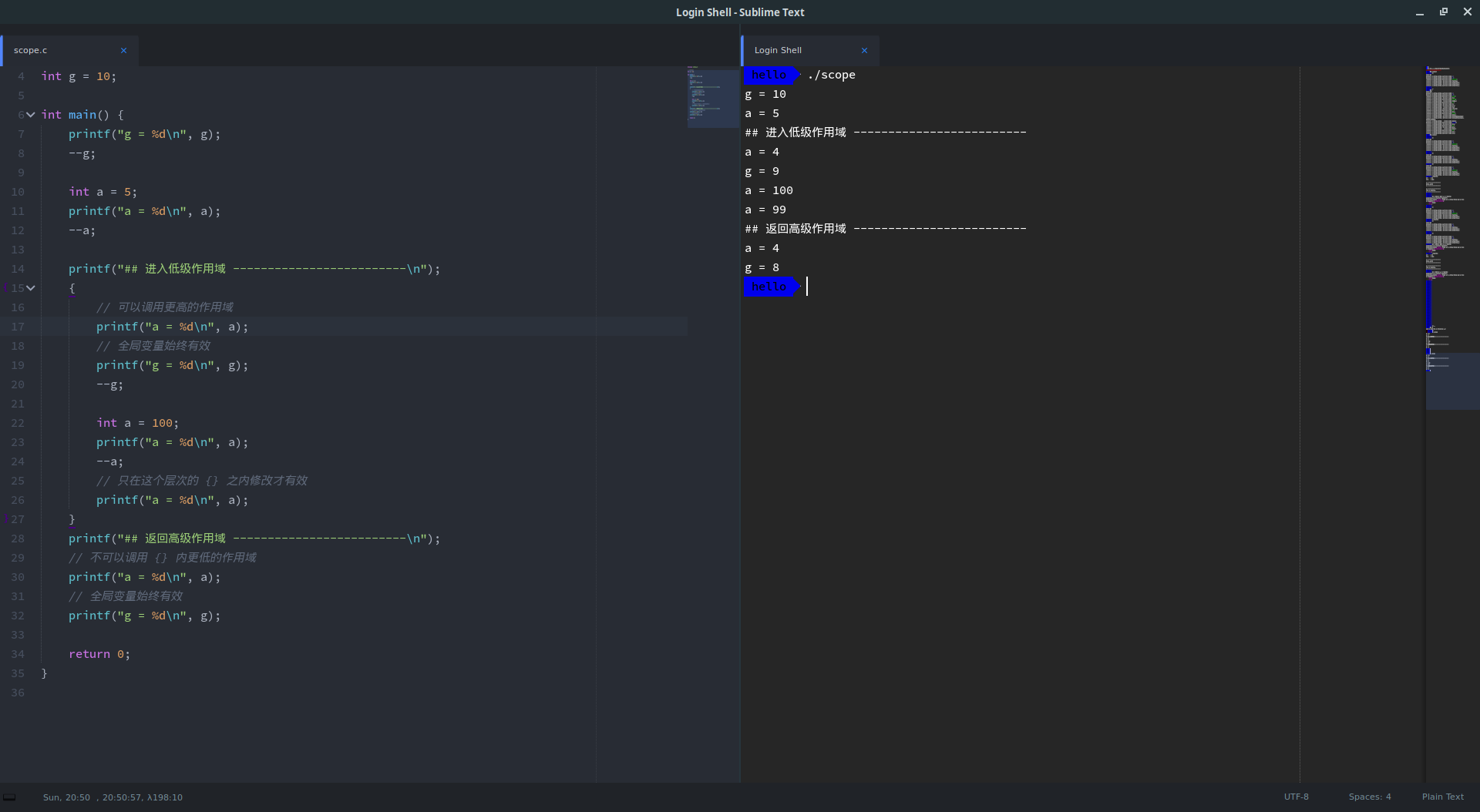Collapse the inner block fold arrow at line 15
1480x812 pixels.
click(x=31, y=288)
